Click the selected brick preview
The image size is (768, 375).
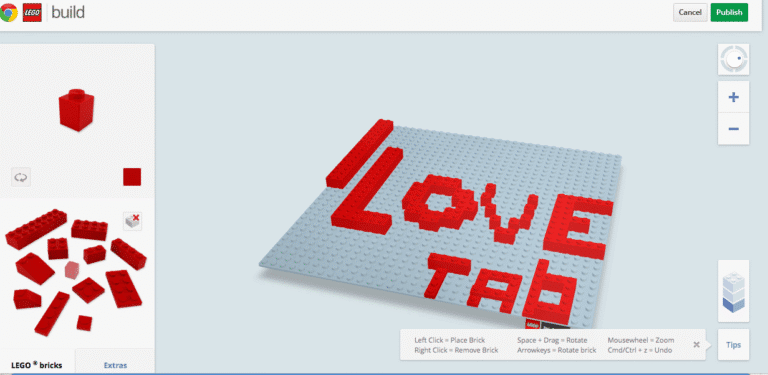[x=76, y=110]
